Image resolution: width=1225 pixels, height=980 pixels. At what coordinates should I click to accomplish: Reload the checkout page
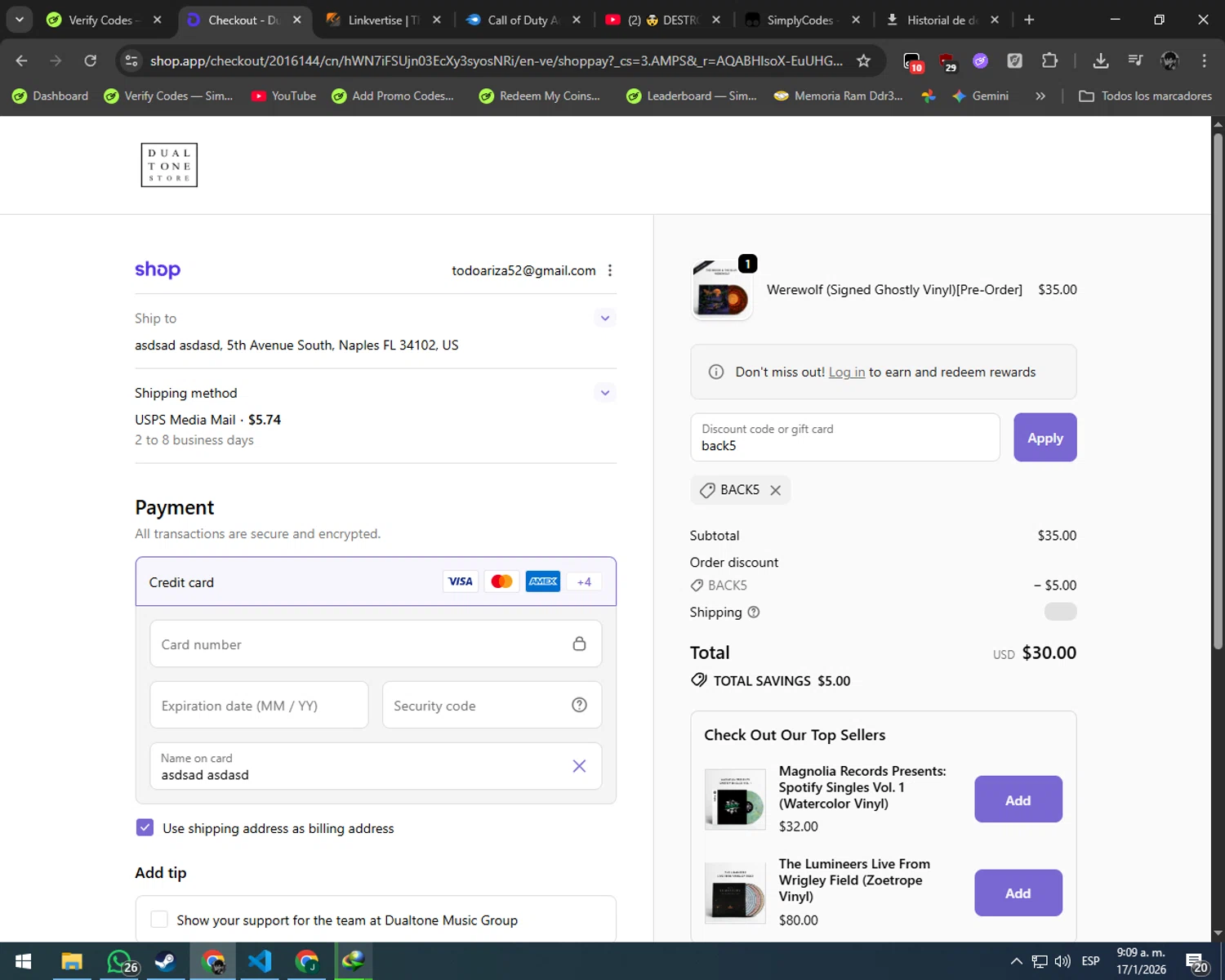click(91, 60)
